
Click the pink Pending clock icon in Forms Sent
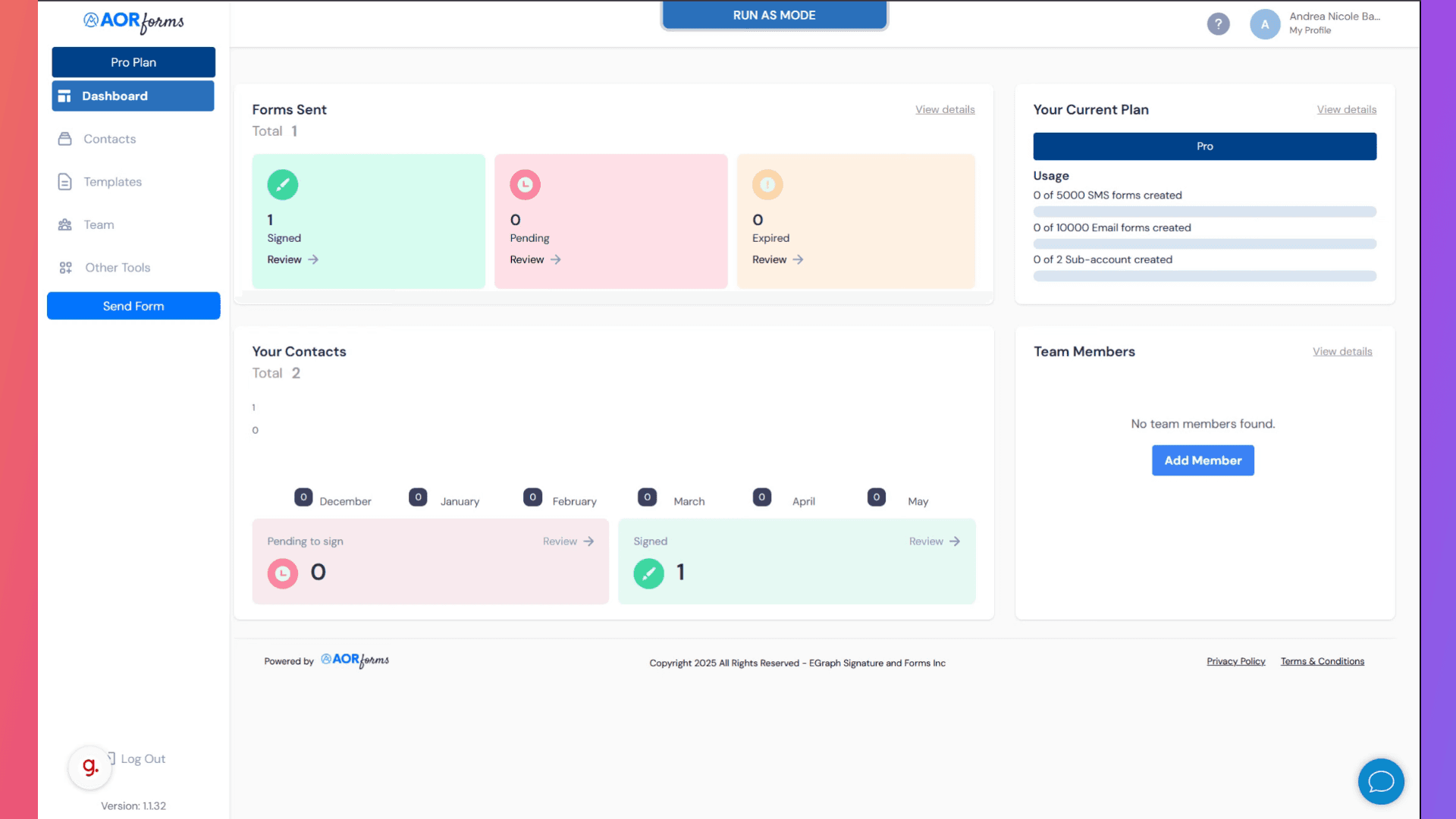[525, 184]
